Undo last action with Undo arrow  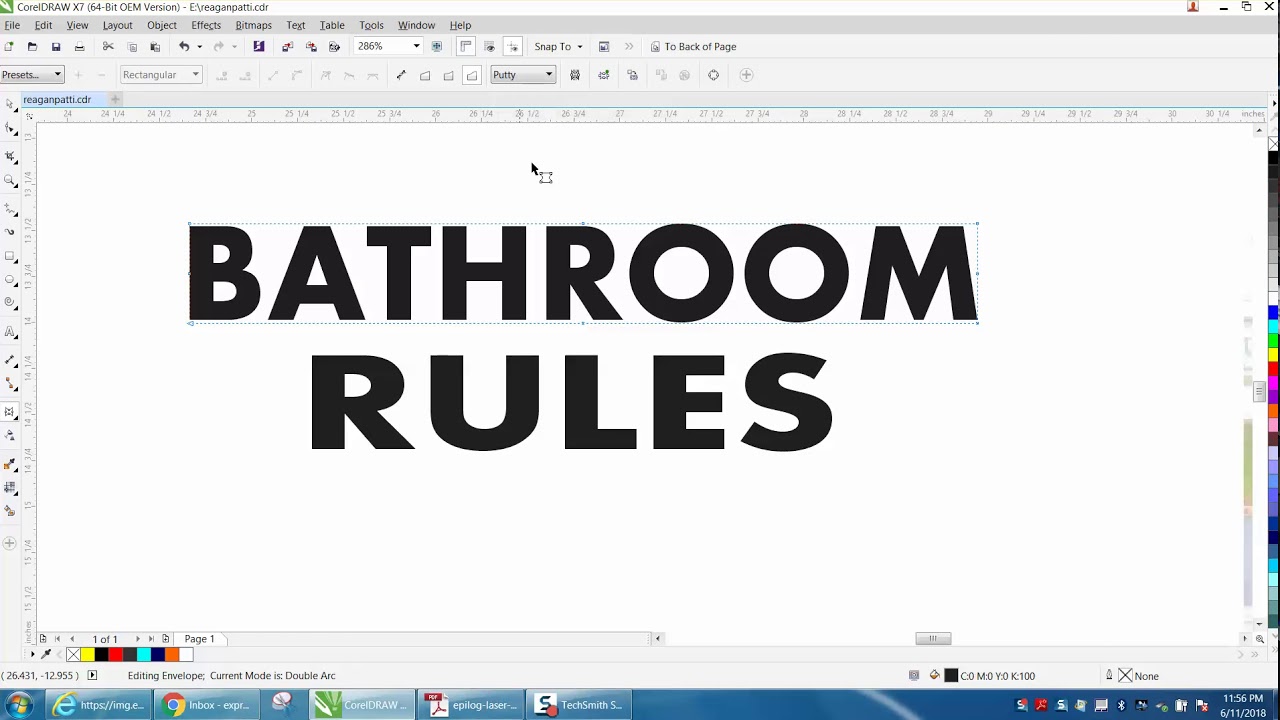pos(184,47)
